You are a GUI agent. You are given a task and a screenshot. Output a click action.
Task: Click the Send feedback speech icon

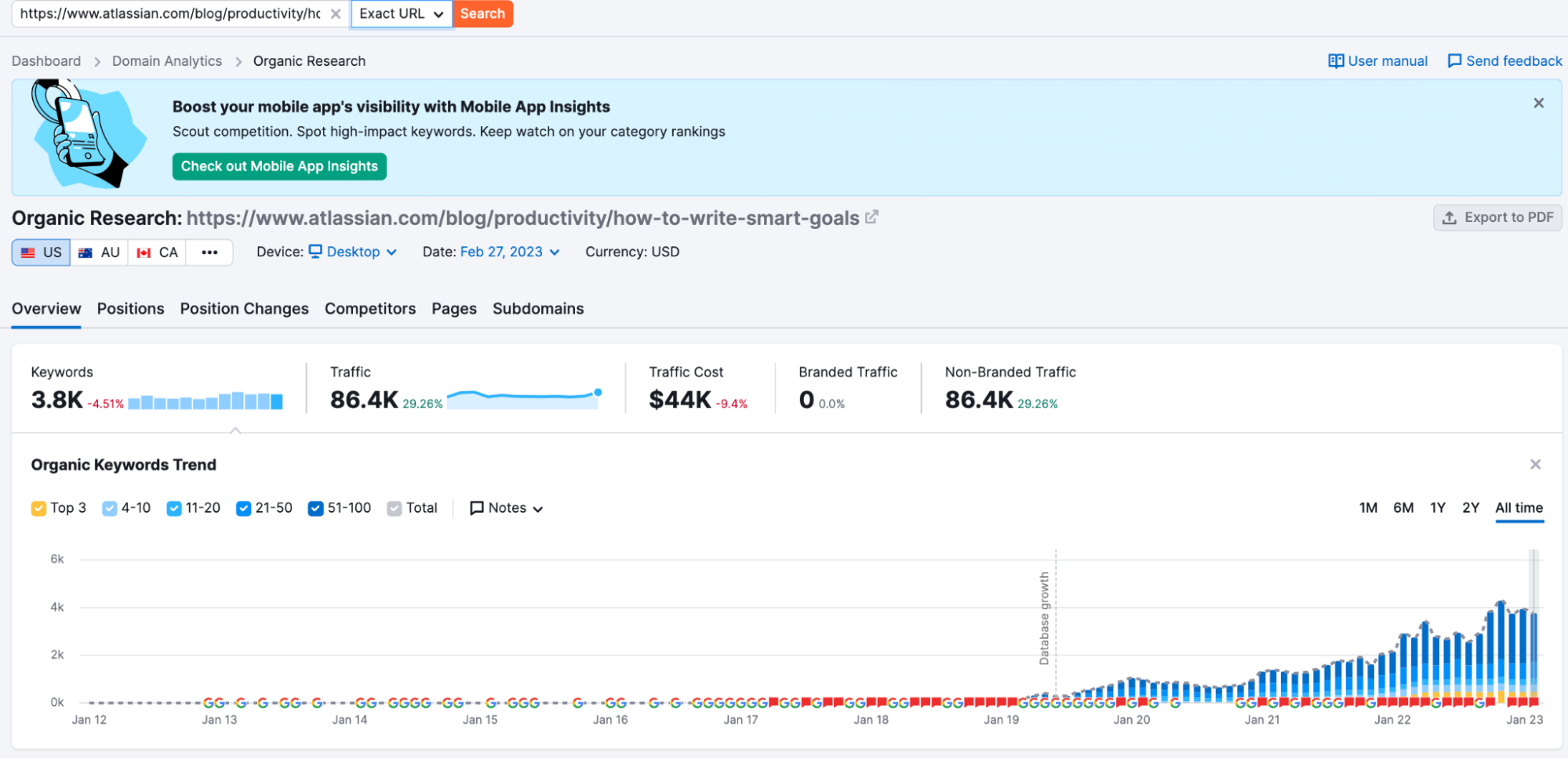coord(1454,61)
